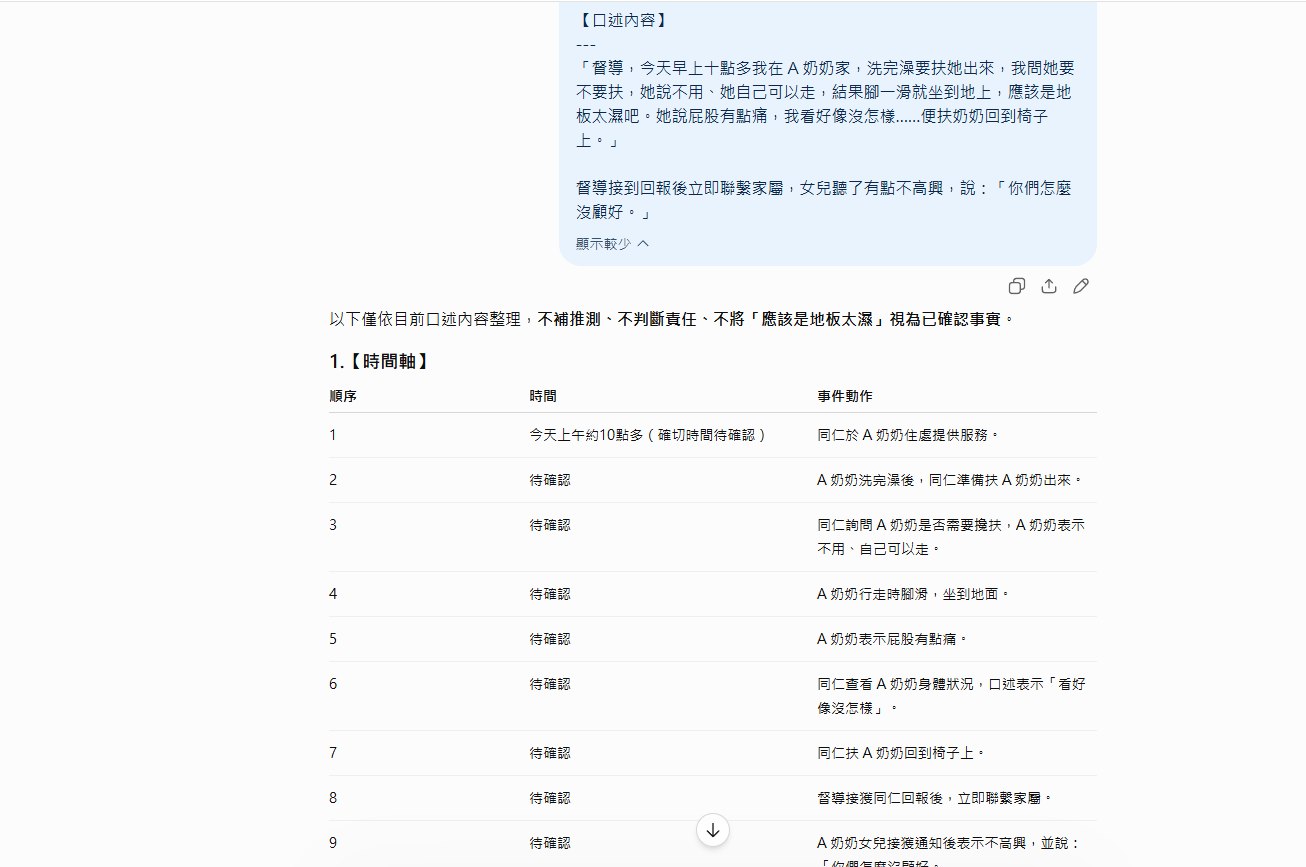
Task: Click the cell 同仁於 A 奶奶住處提供服務。
Action: click(909, 435)
